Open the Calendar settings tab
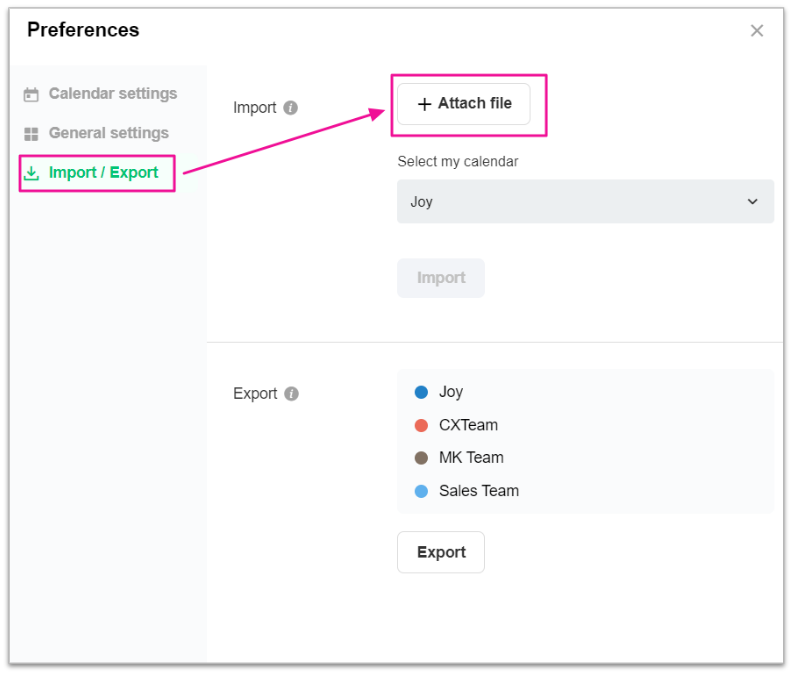 [112, 94]
